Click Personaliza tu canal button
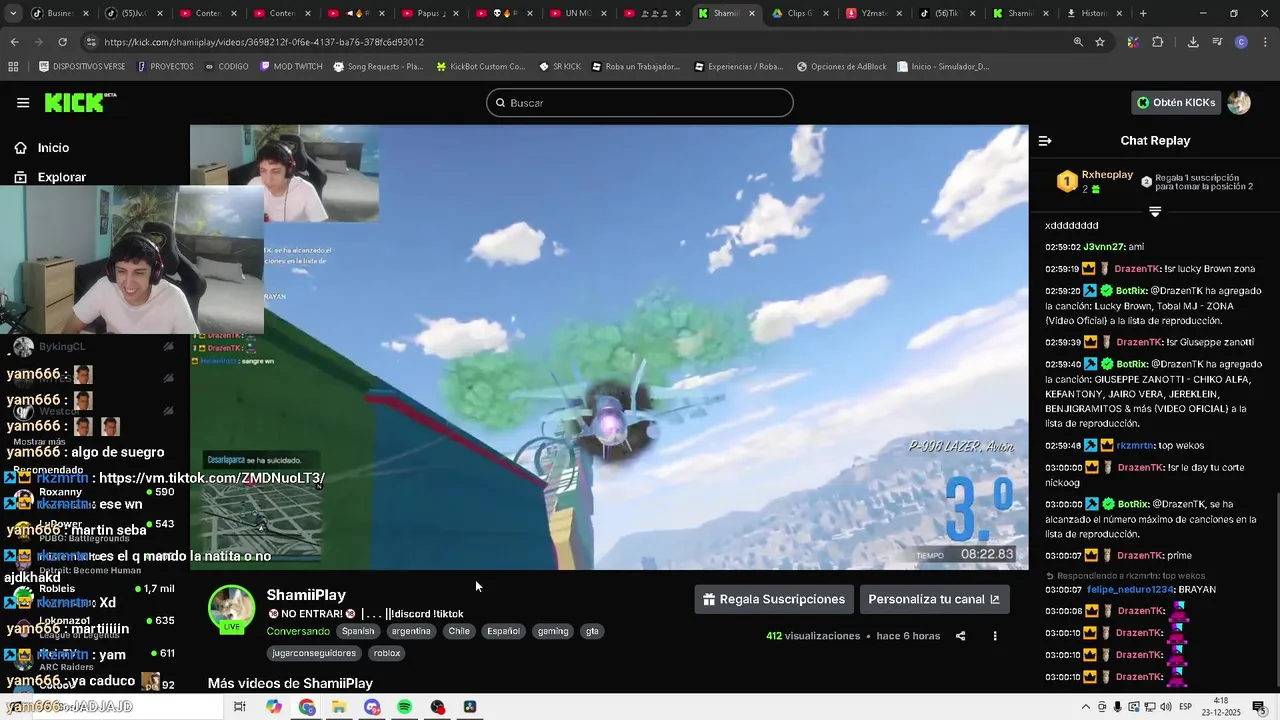Screen dimensions: 1280x720 click(x=934, y=599)
